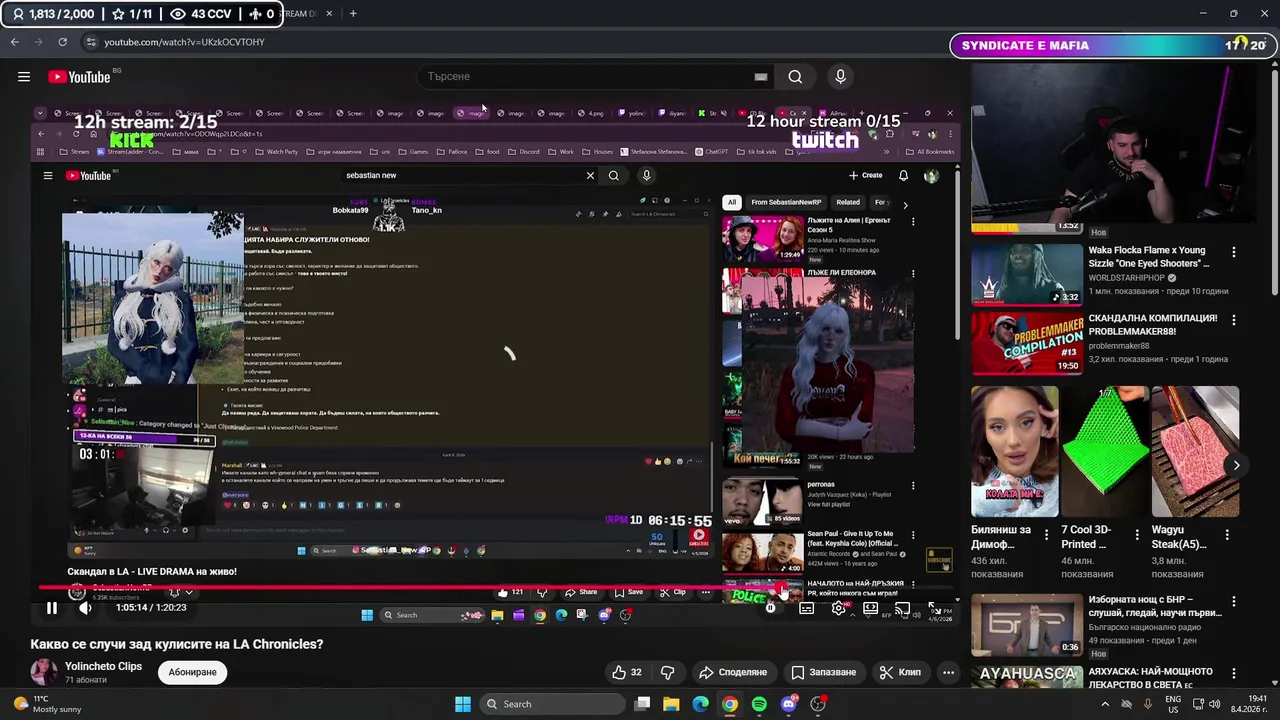Viewport: 1280px width, 720px height.
Task: Click the progress bar scrubber handle
Action: [x=783, y=588]
